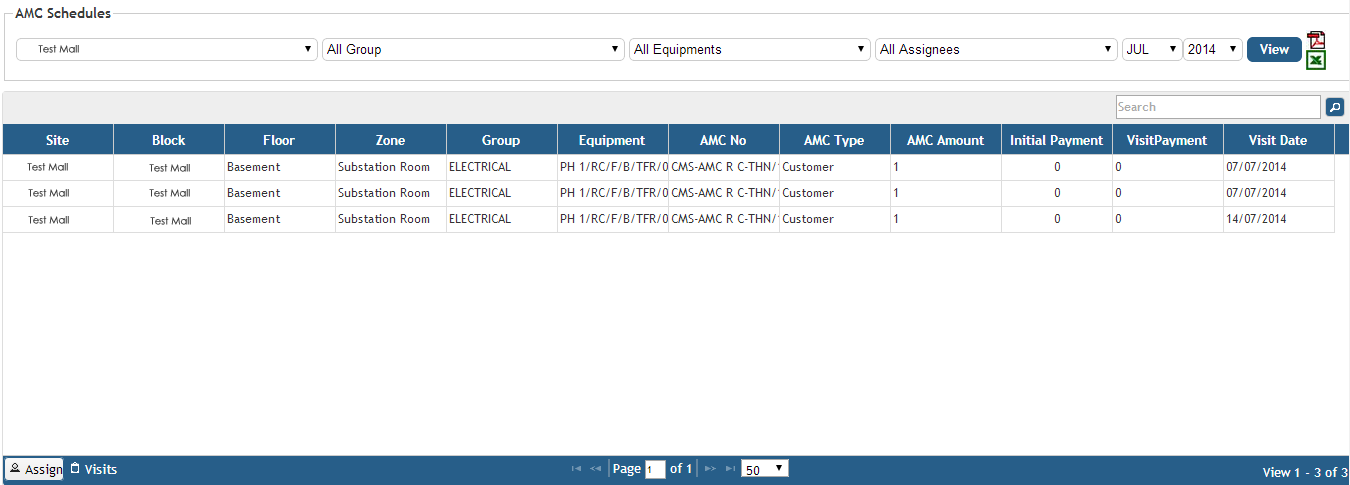Export schedule to Excel icon
Image resolution: width=1350 pixels, height=485 pixels.
pos(1316,61)
